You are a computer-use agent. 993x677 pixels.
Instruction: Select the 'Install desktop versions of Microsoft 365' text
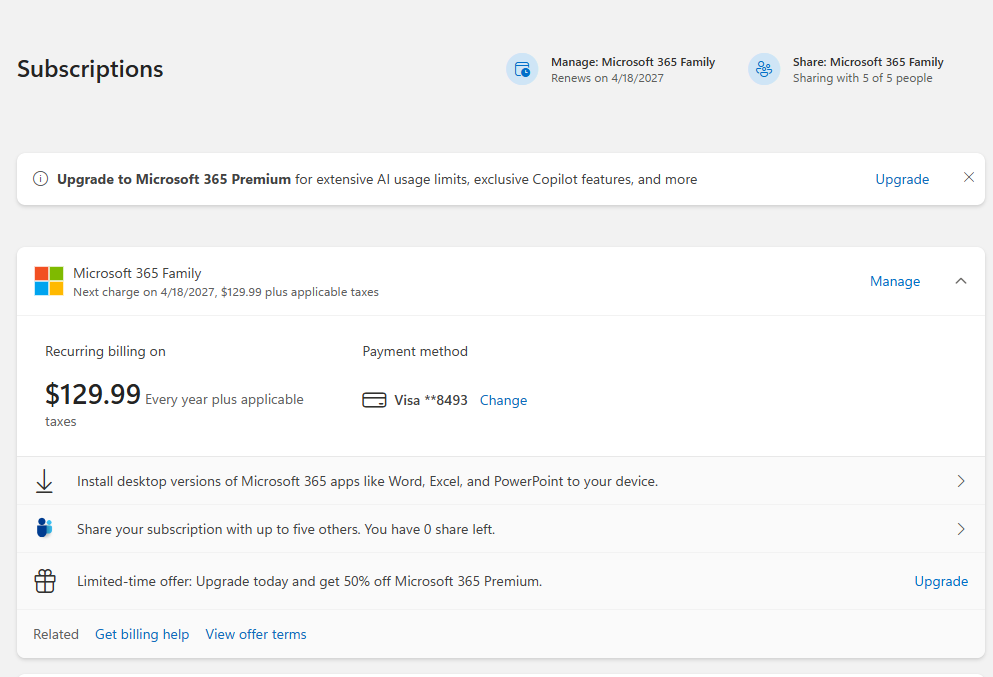[367, 481]
